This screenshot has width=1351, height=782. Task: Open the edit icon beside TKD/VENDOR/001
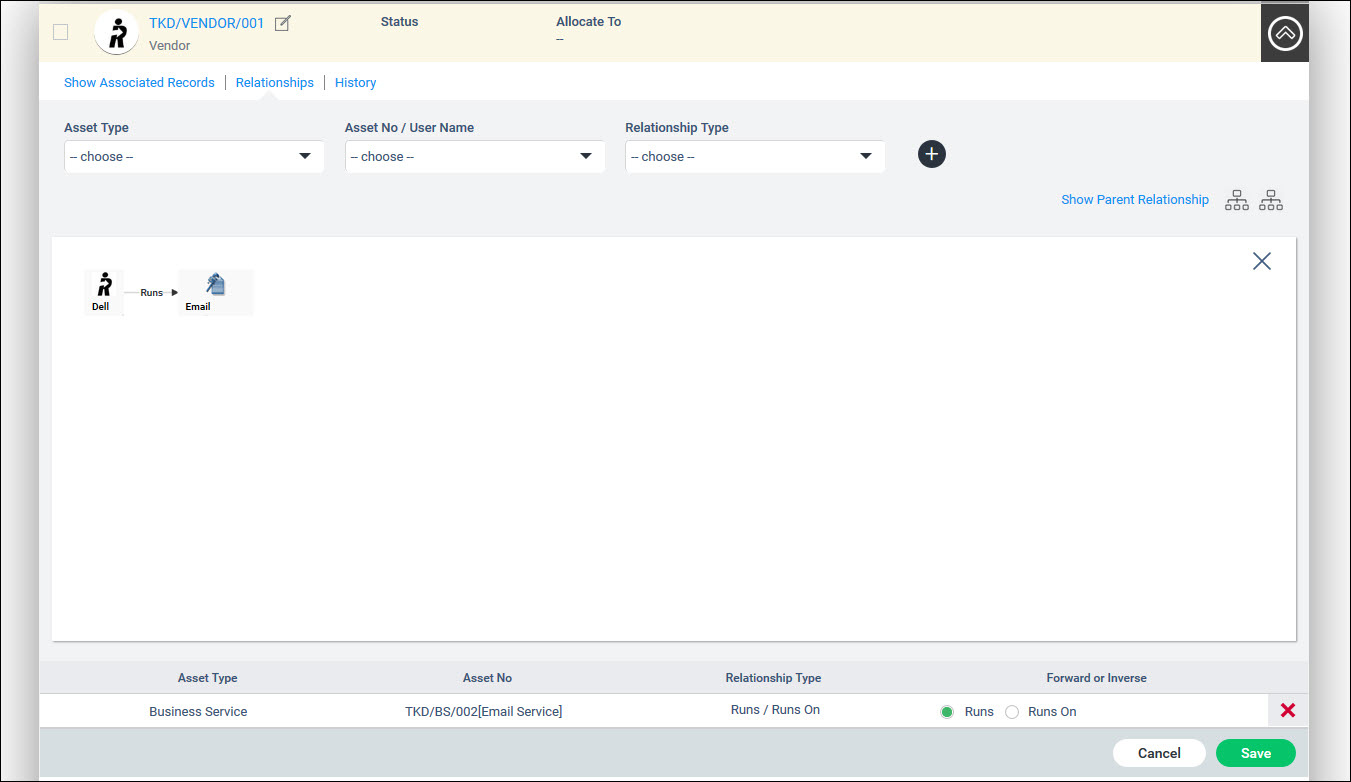point(282,22)
